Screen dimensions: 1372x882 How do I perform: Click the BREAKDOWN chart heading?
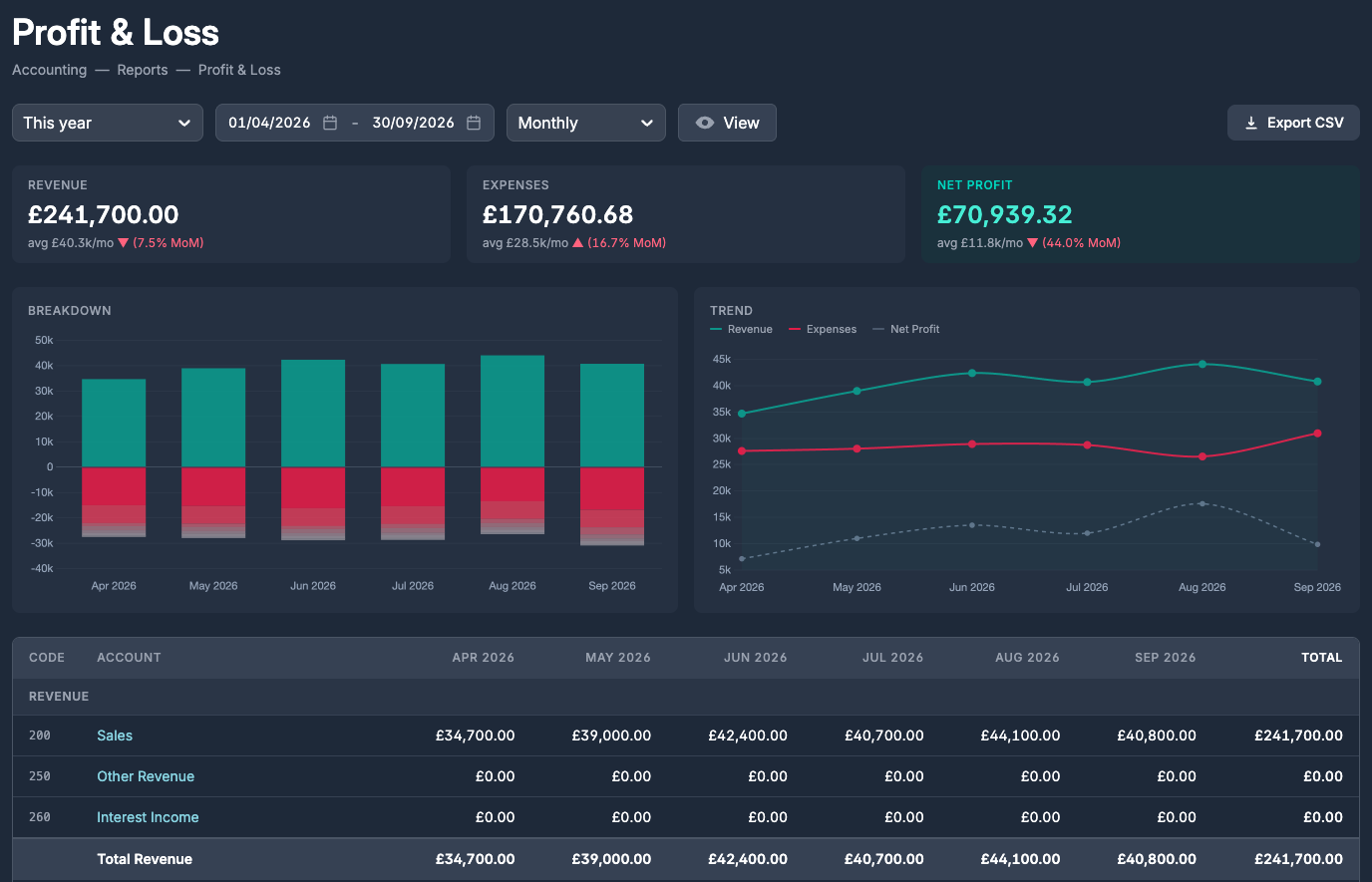[x=70, y=311]
